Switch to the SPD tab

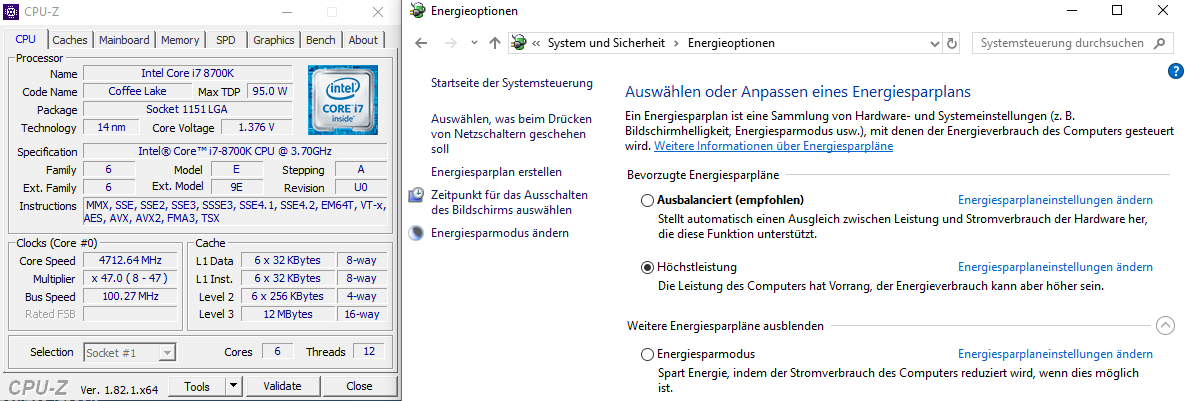(225, 40)
